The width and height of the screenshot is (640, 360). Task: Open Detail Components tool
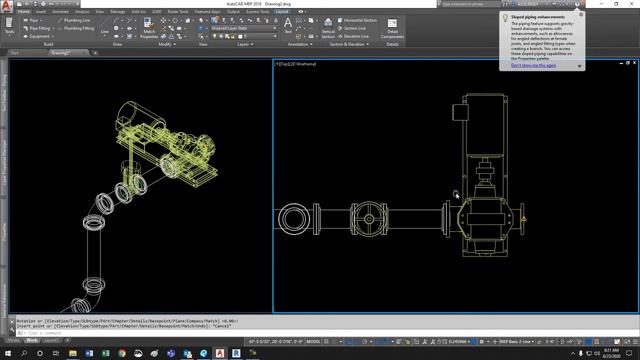(x=392, y=28)
